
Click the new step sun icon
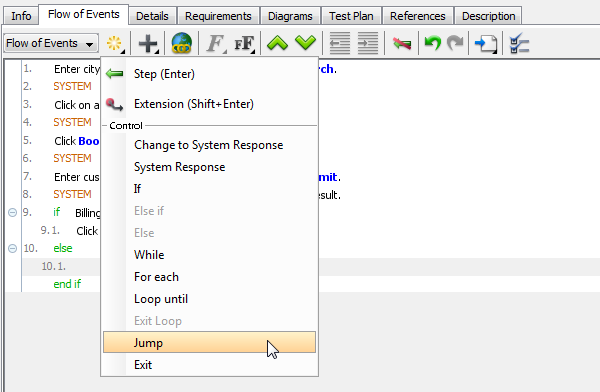click(115, 43)
